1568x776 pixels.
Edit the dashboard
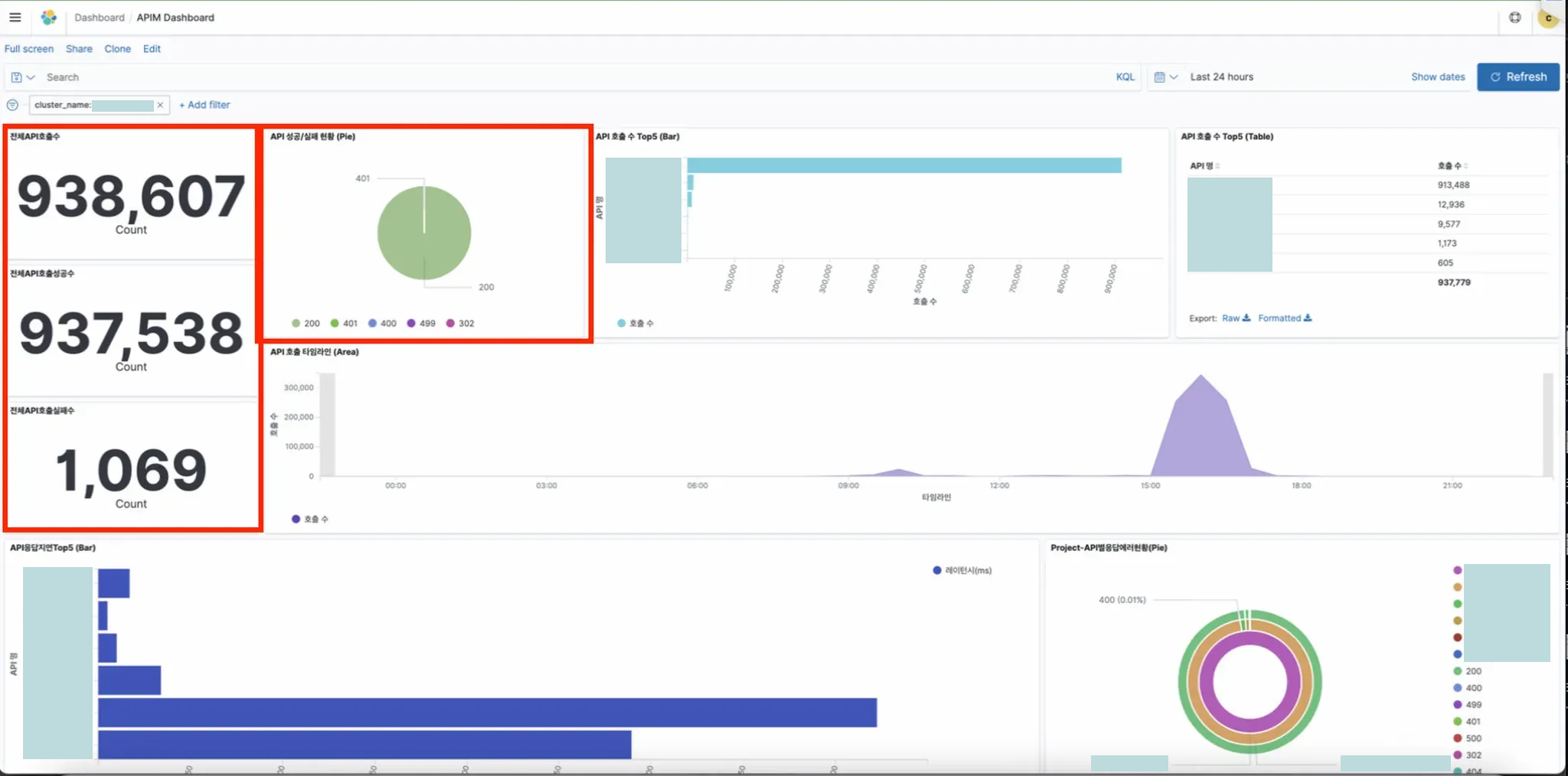click(x=152, y=49)
